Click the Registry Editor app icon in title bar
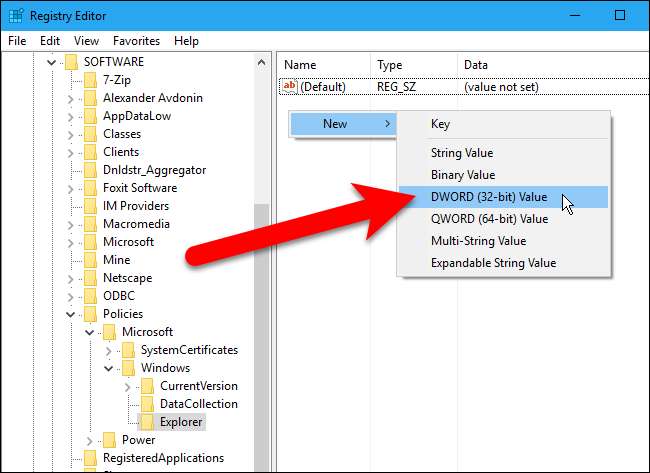The image size is (650, 473). (x=16, y=16)
